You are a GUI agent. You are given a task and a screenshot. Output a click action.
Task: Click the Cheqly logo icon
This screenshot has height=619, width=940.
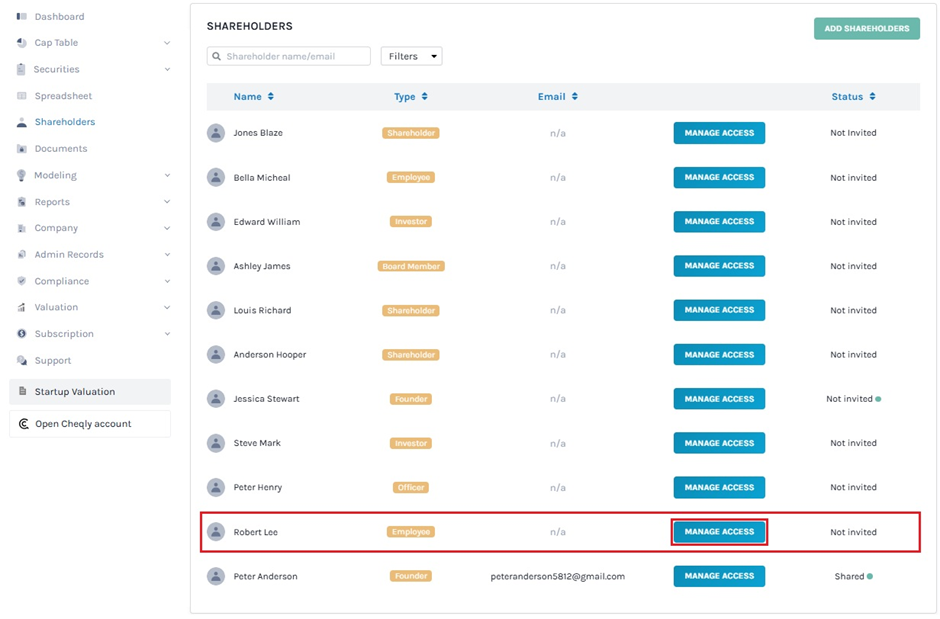click(24, 424)
